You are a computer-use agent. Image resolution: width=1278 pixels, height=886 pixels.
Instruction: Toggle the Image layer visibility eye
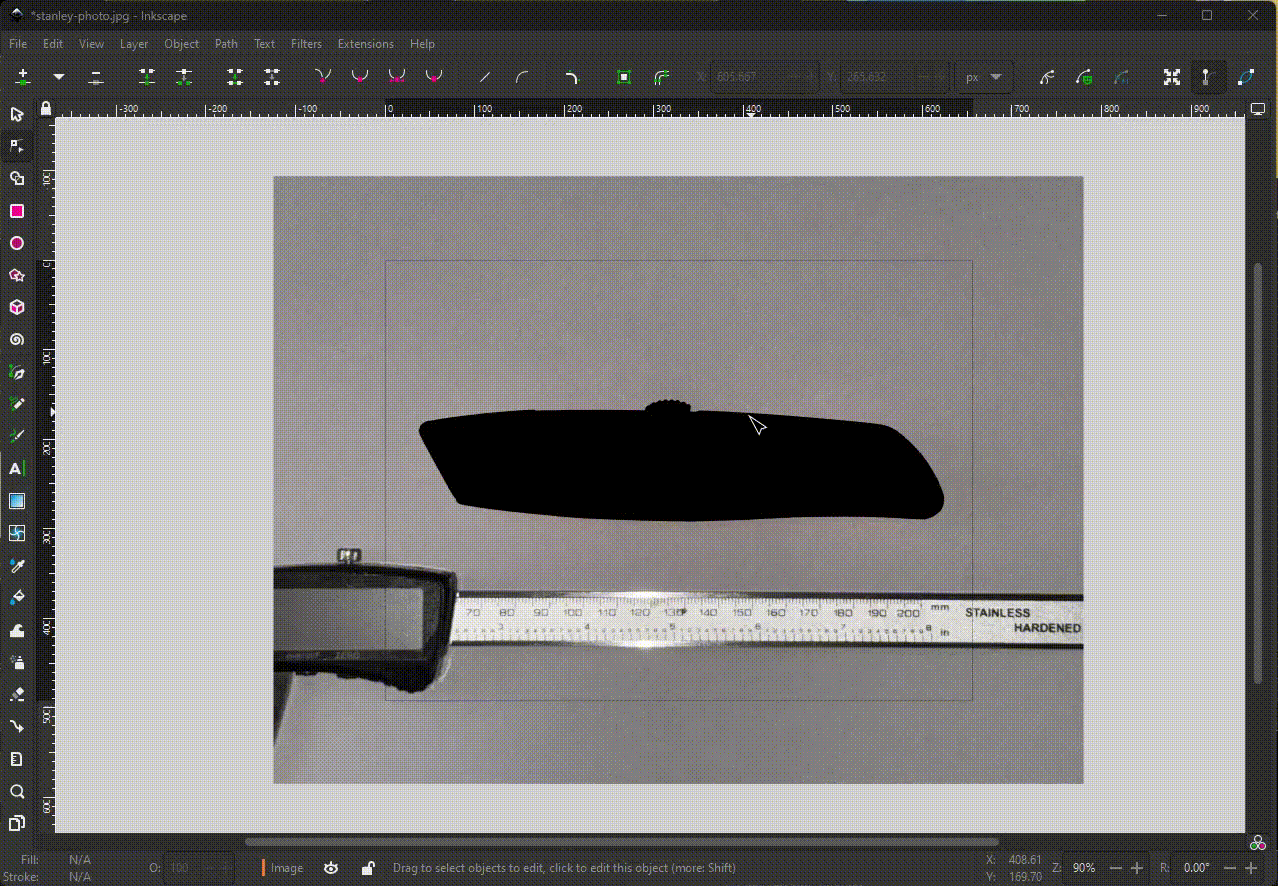[331, 868]
